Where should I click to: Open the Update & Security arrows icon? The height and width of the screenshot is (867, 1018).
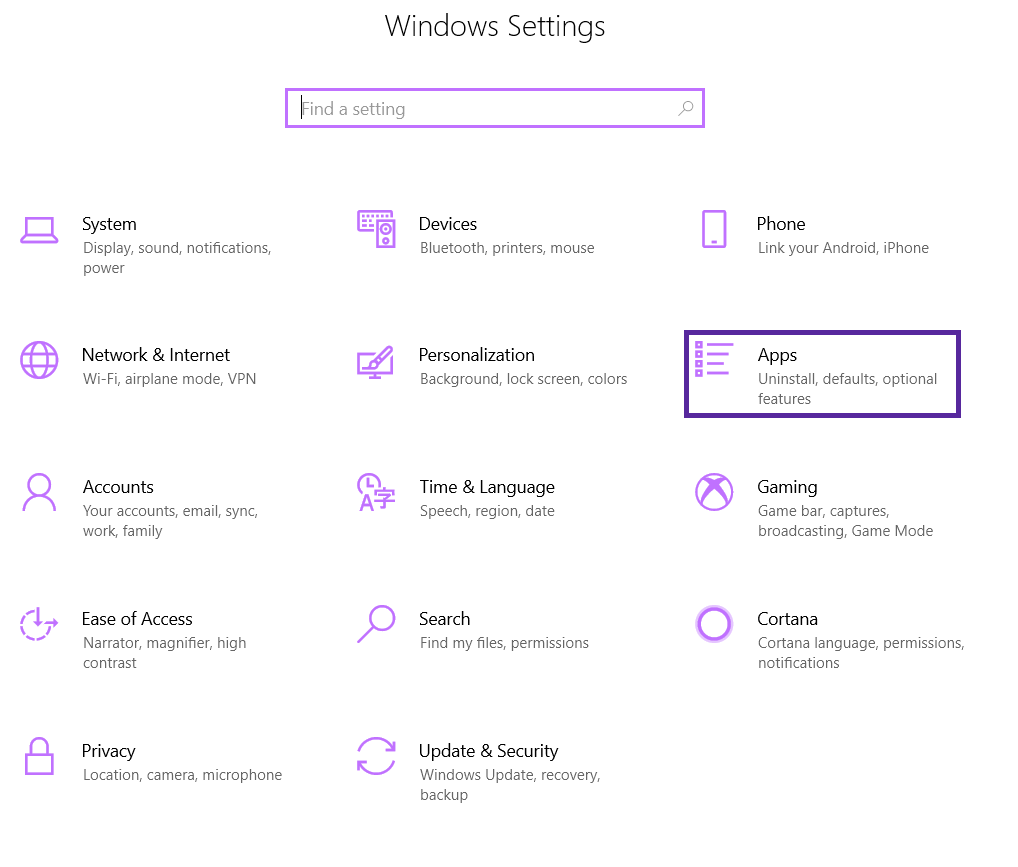pyautogui.click(x=376, y=756)
